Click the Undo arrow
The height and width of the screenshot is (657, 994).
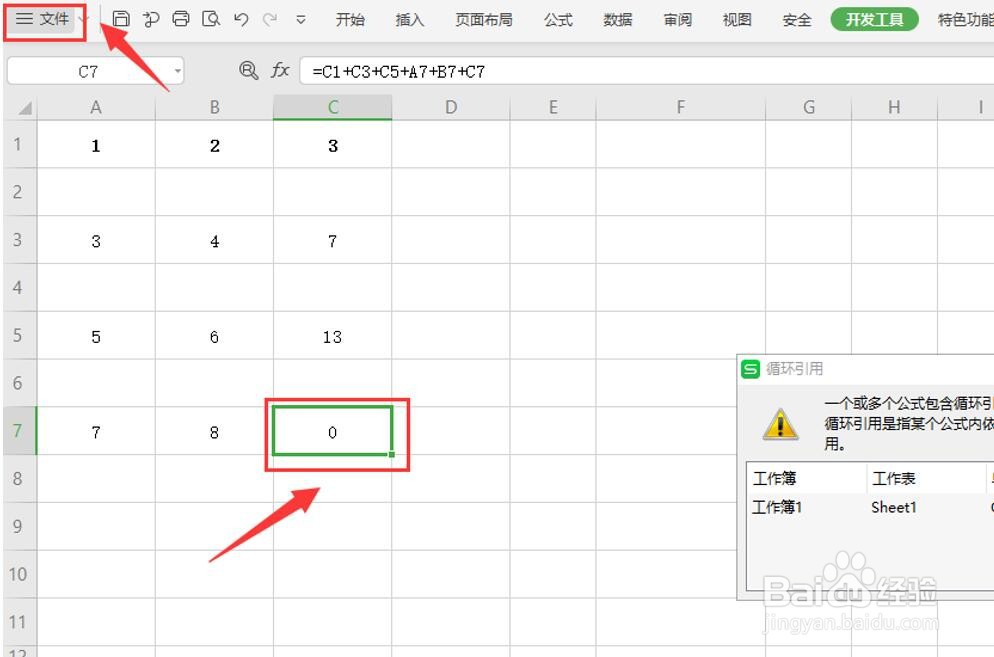241,19
